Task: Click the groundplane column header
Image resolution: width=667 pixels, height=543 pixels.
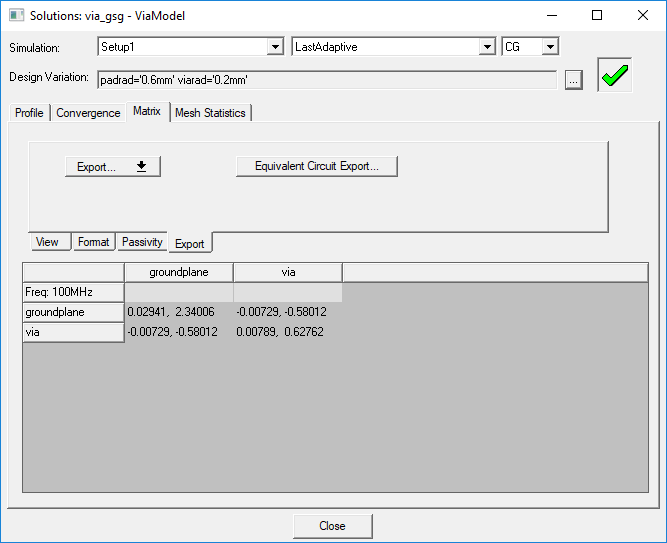Action: point(178,272)
